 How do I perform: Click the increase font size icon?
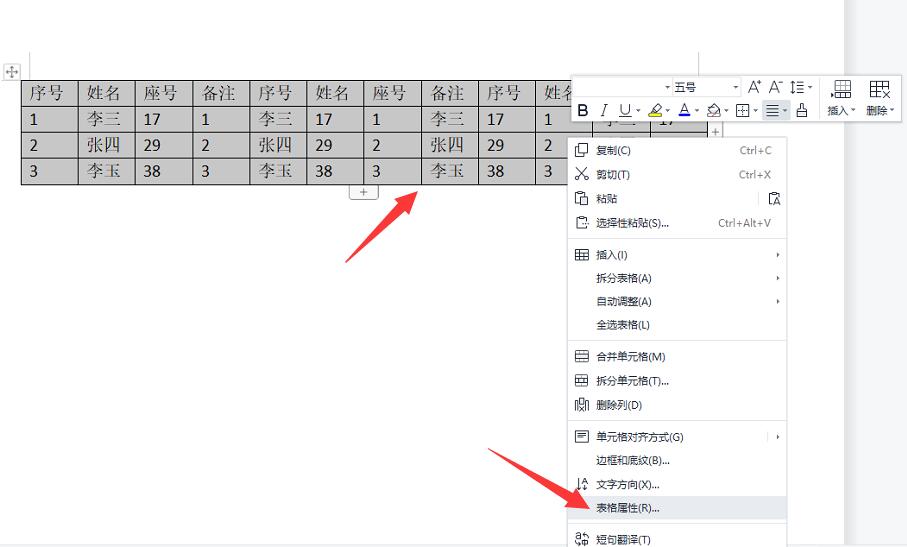[x=755, y=87]
